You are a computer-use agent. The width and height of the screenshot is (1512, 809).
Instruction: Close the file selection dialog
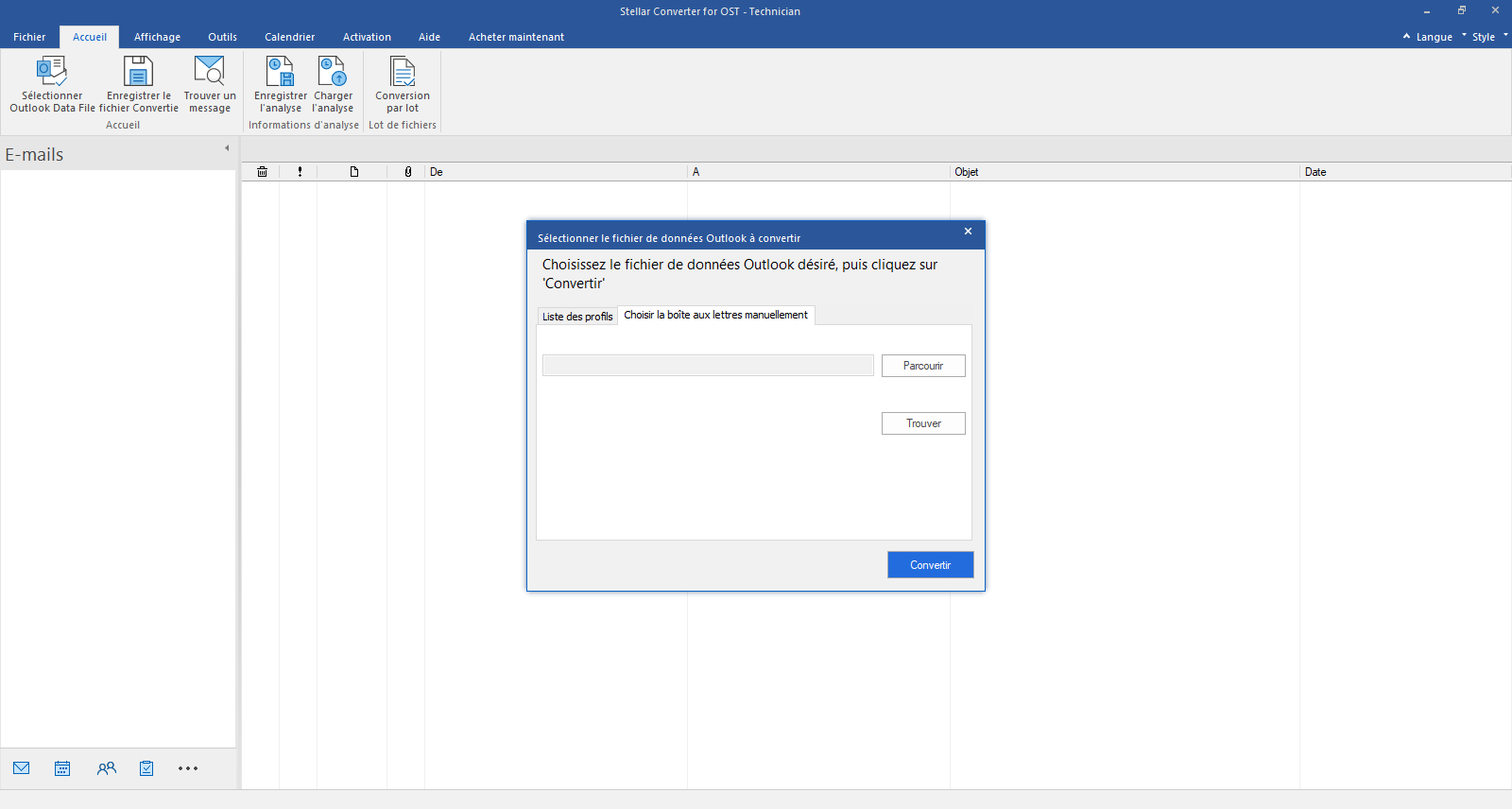tap(968, 232)
